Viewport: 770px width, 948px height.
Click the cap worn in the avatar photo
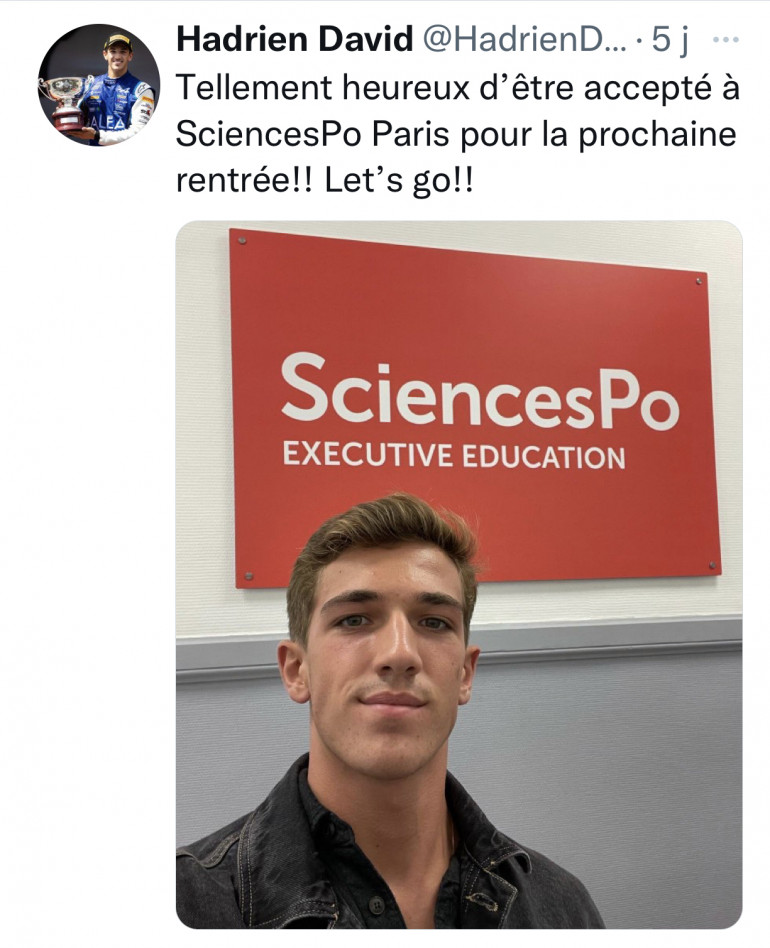click(x=118, y=42)
